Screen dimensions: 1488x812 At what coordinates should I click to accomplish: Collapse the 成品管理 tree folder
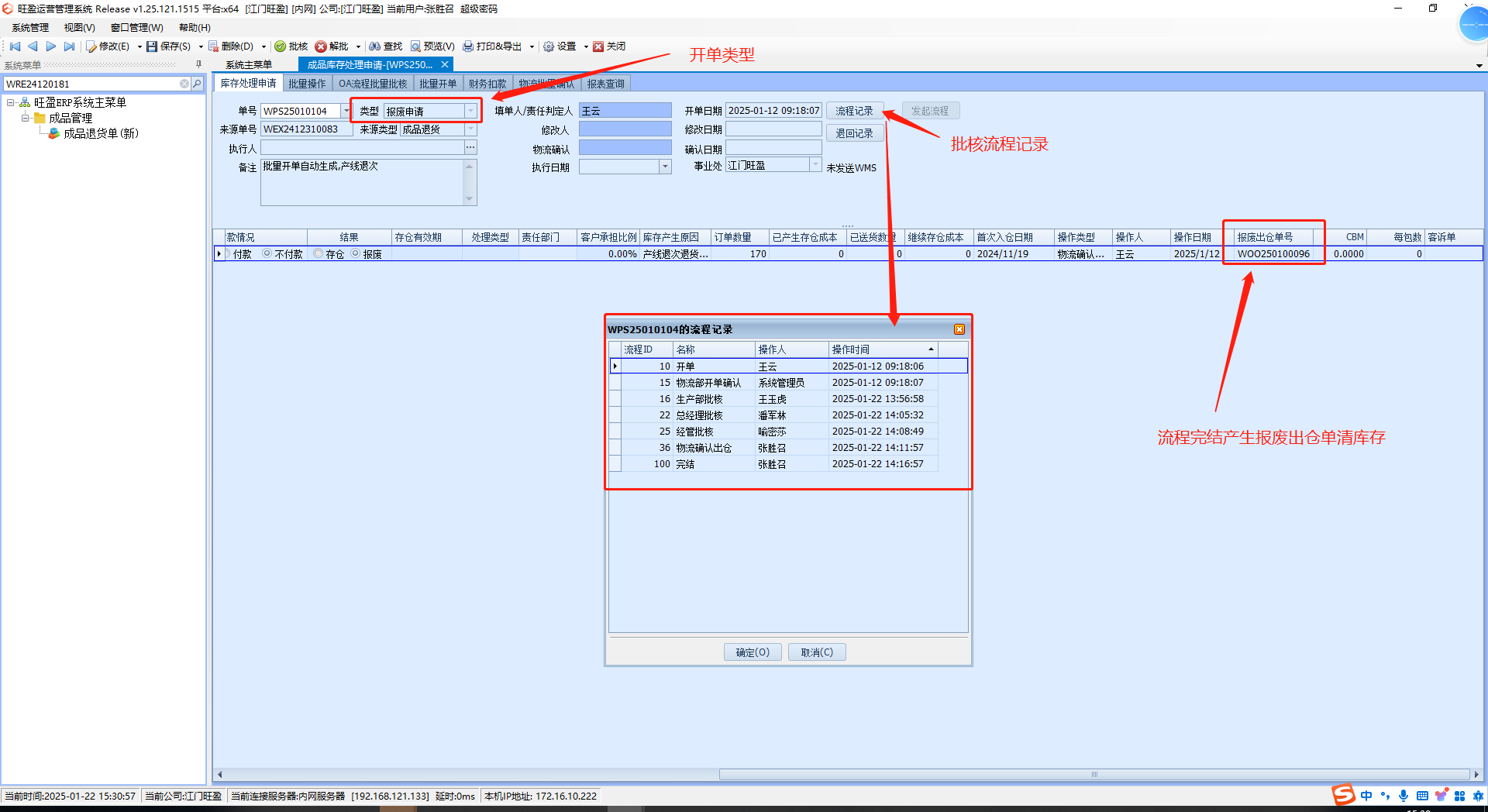click(x=26, y=118)
